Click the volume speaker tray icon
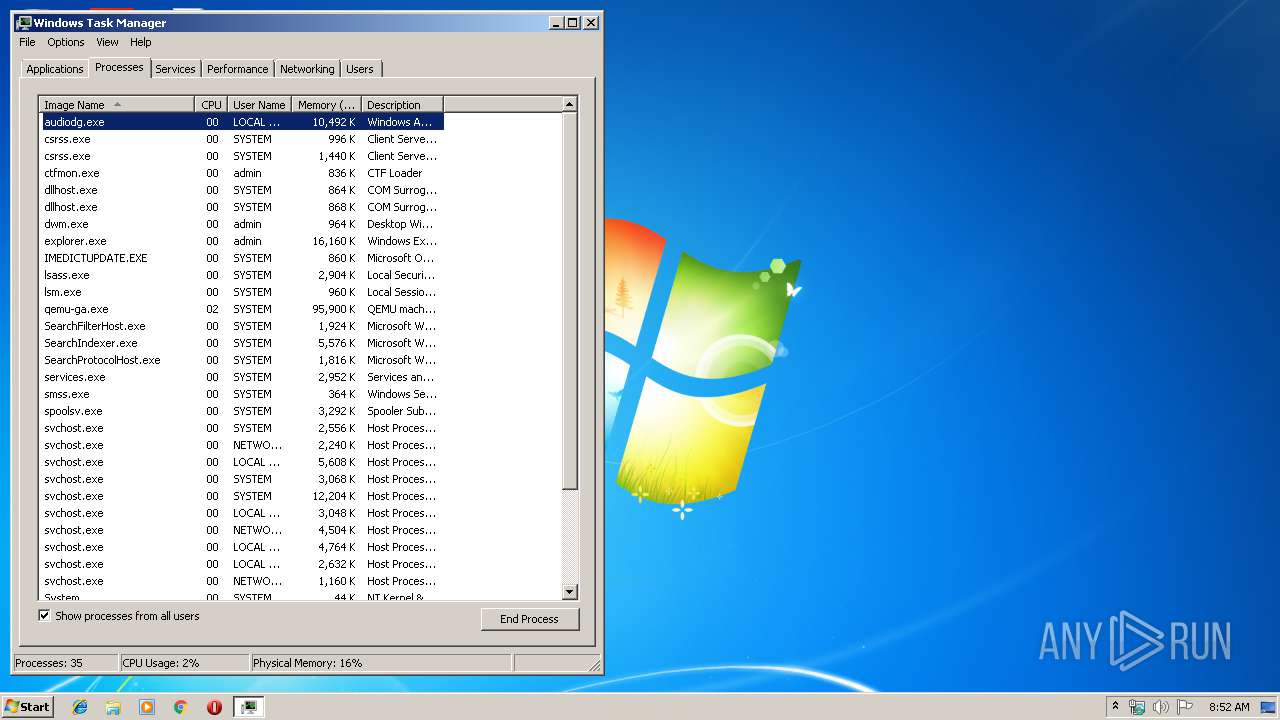The image size is (1280, 720). [1160, 707]
